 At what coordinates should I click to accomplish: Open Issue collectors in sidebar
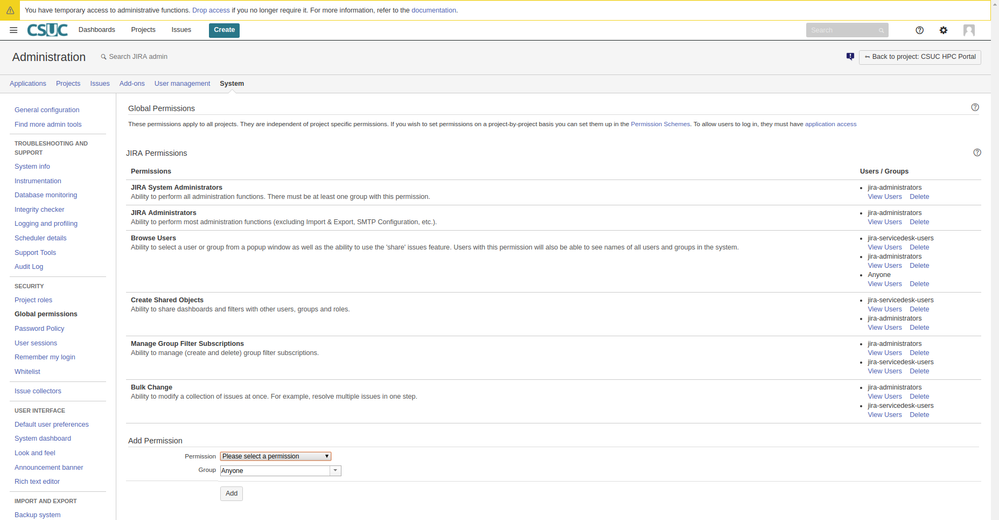38,391
